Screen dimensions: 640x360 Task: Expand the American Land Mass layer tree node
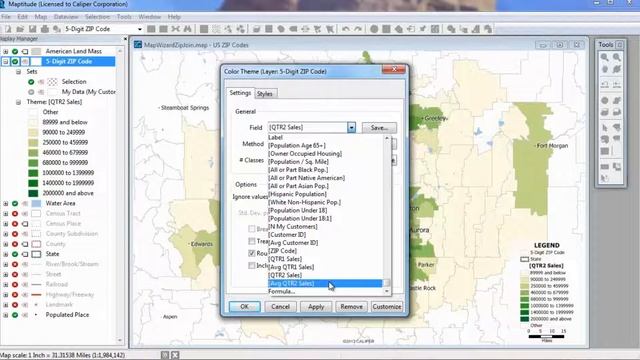[x=6, y=51]
